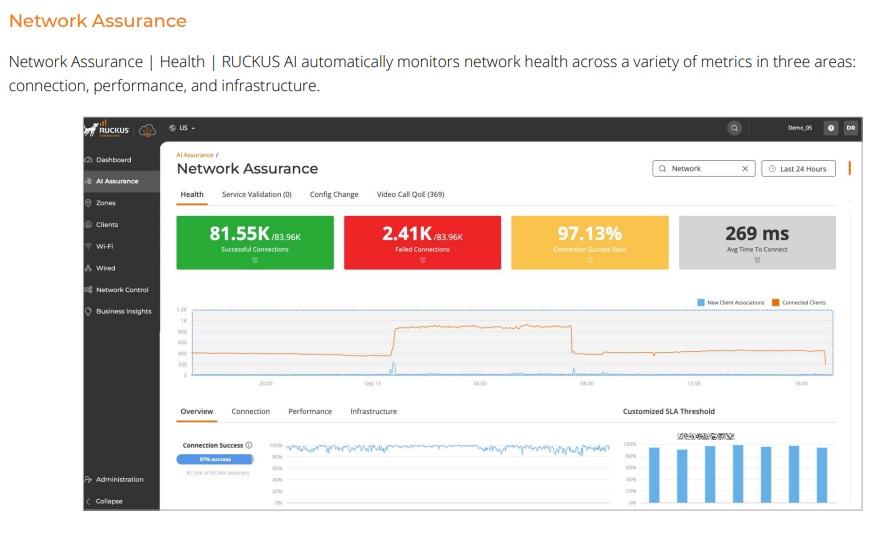
Task: Click the 81.55K Successful Connections card
Action: pos(255,242)
